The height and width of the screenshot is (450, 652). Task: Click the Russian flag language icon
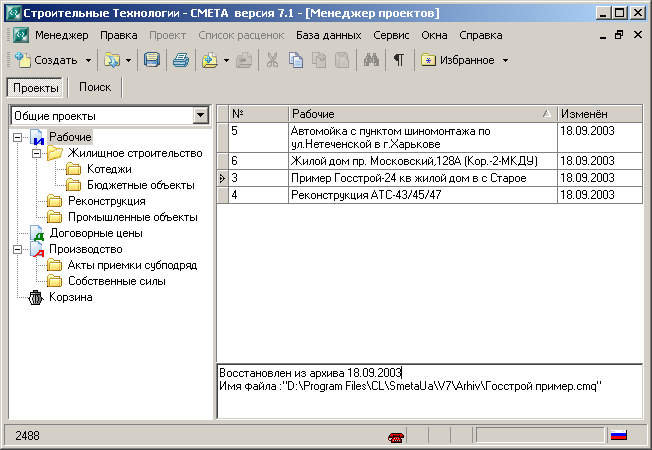coord(619,435)
